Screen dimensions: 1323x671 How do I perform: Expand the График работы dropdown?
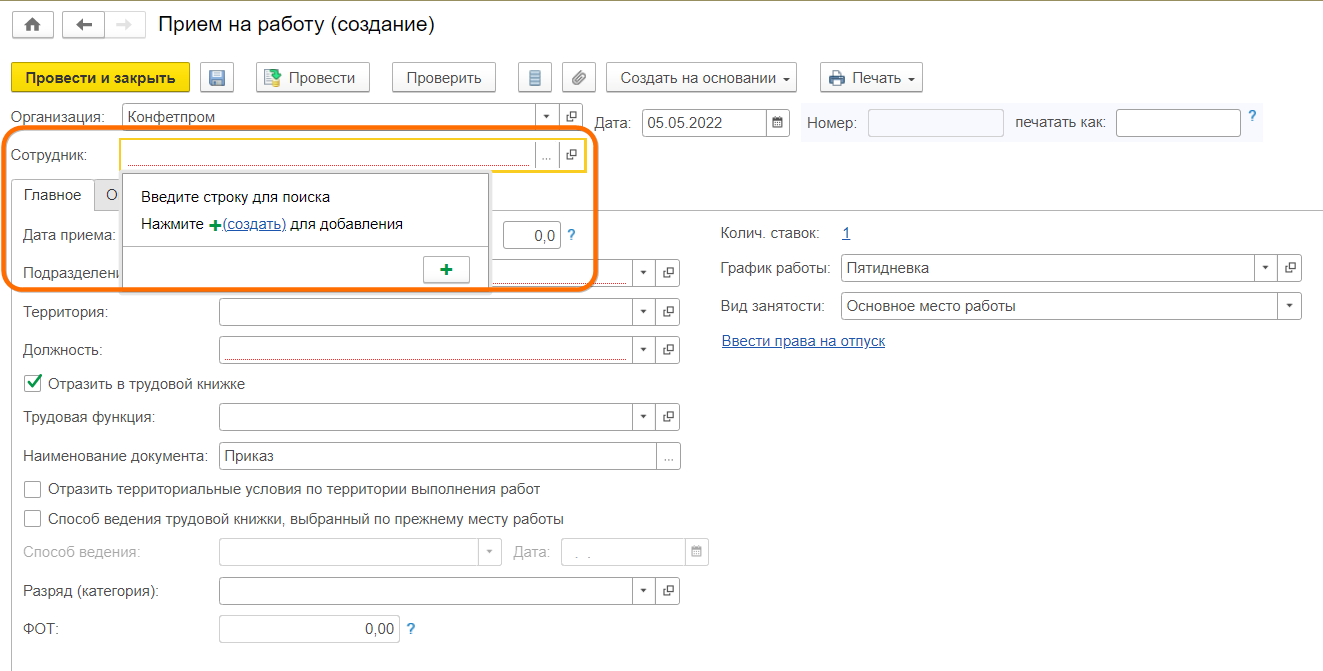pyautogui.click(x=1266, y=268)
